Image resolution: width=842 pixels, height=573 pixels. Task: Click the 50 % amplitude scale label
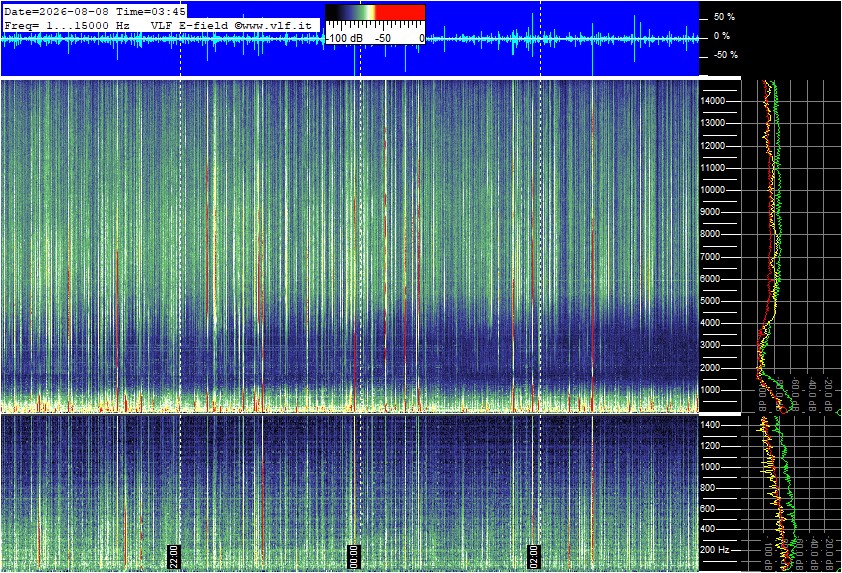pyautogui.click(x=724, y=17)
